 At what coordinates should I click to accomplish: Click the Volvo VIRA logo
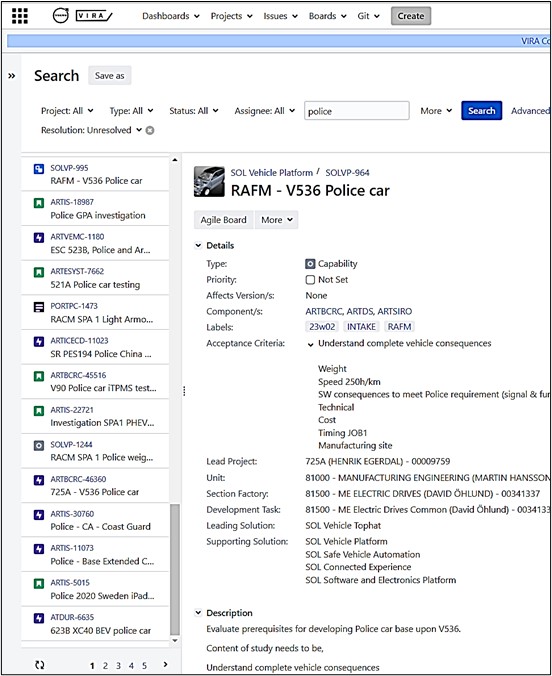point(82,16)
